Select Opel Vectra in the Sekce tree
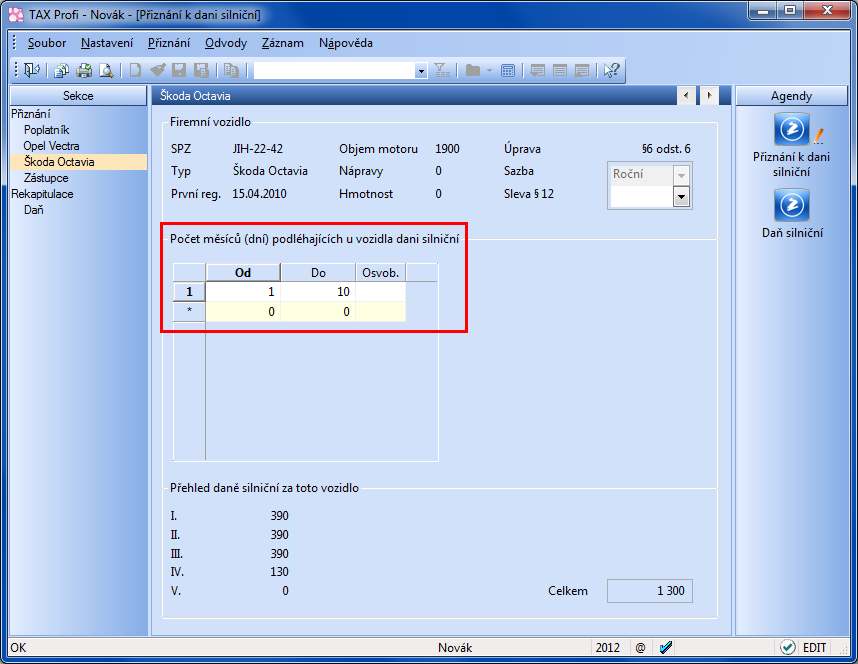Screen dimensions: 858x664 51,146
